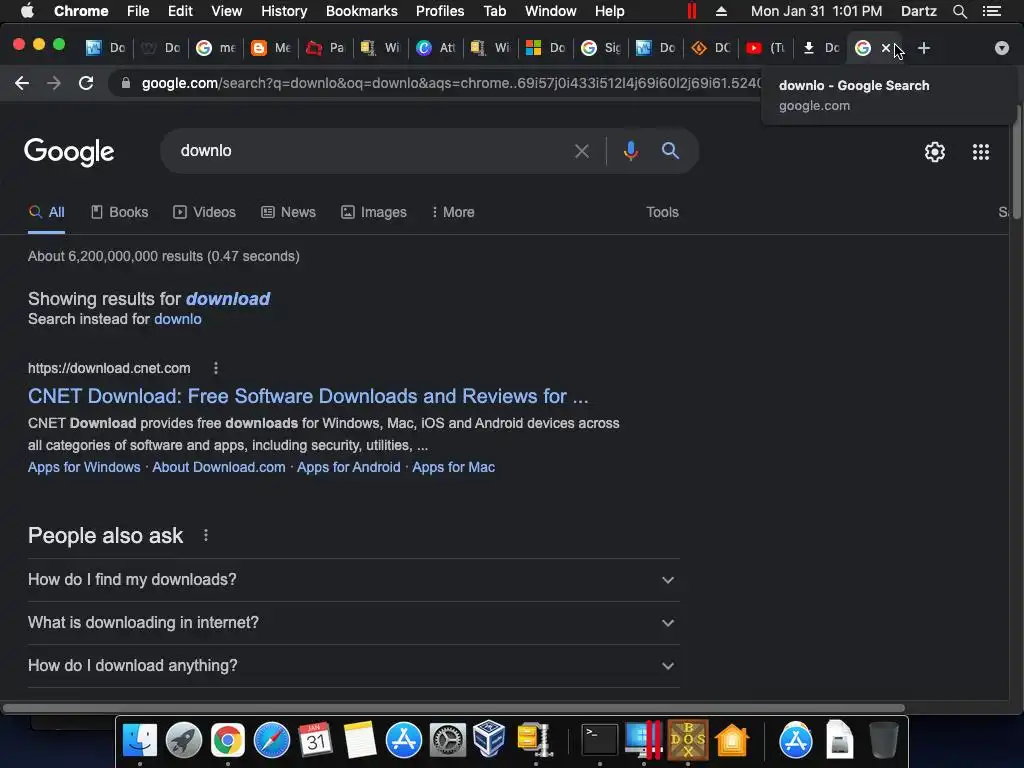Open the History menu
The width and height of the screenshot is (1024, 768).
284,11
